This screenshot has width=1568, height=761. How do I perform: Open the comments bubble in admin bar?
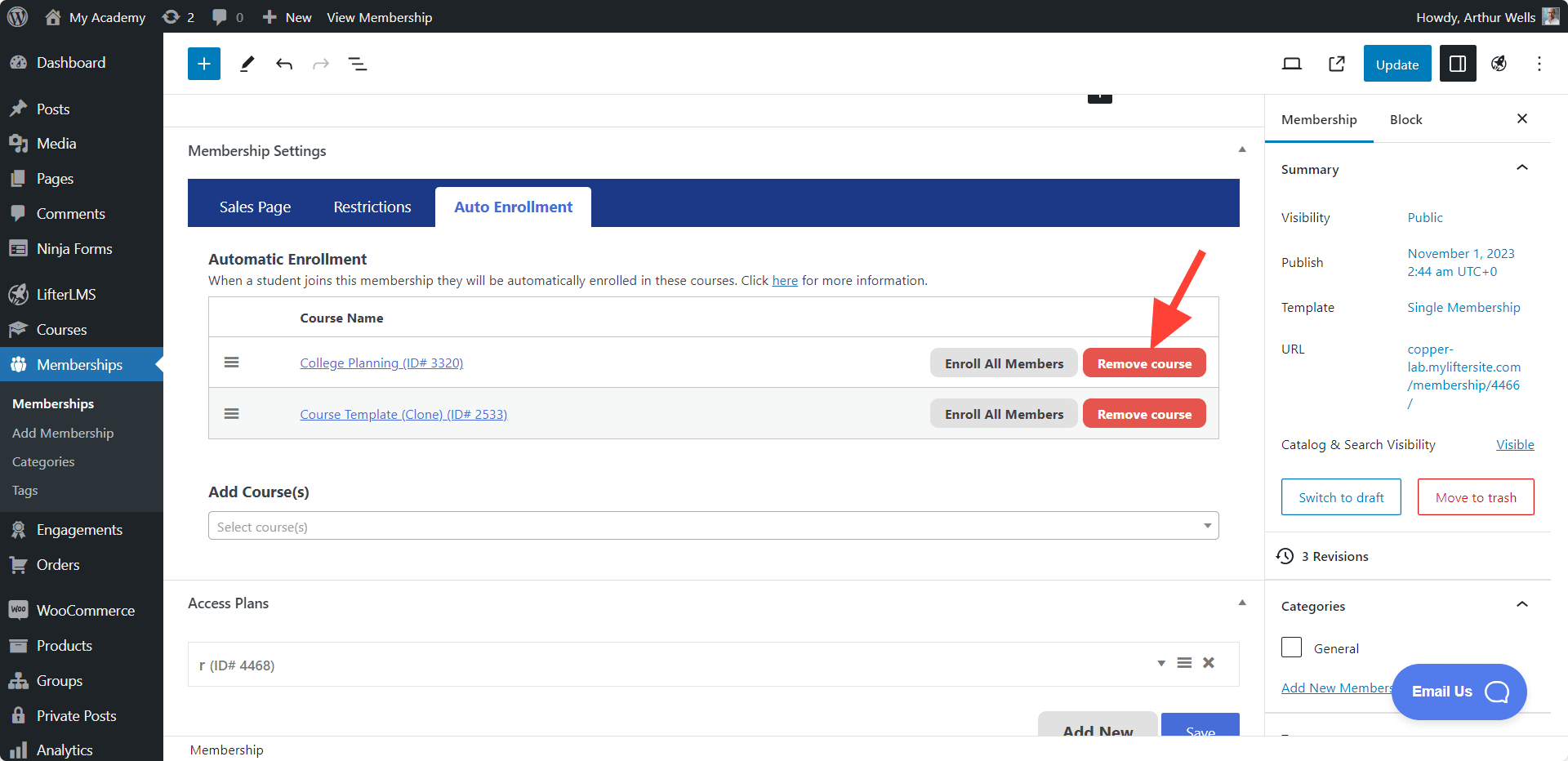(228, 17)
